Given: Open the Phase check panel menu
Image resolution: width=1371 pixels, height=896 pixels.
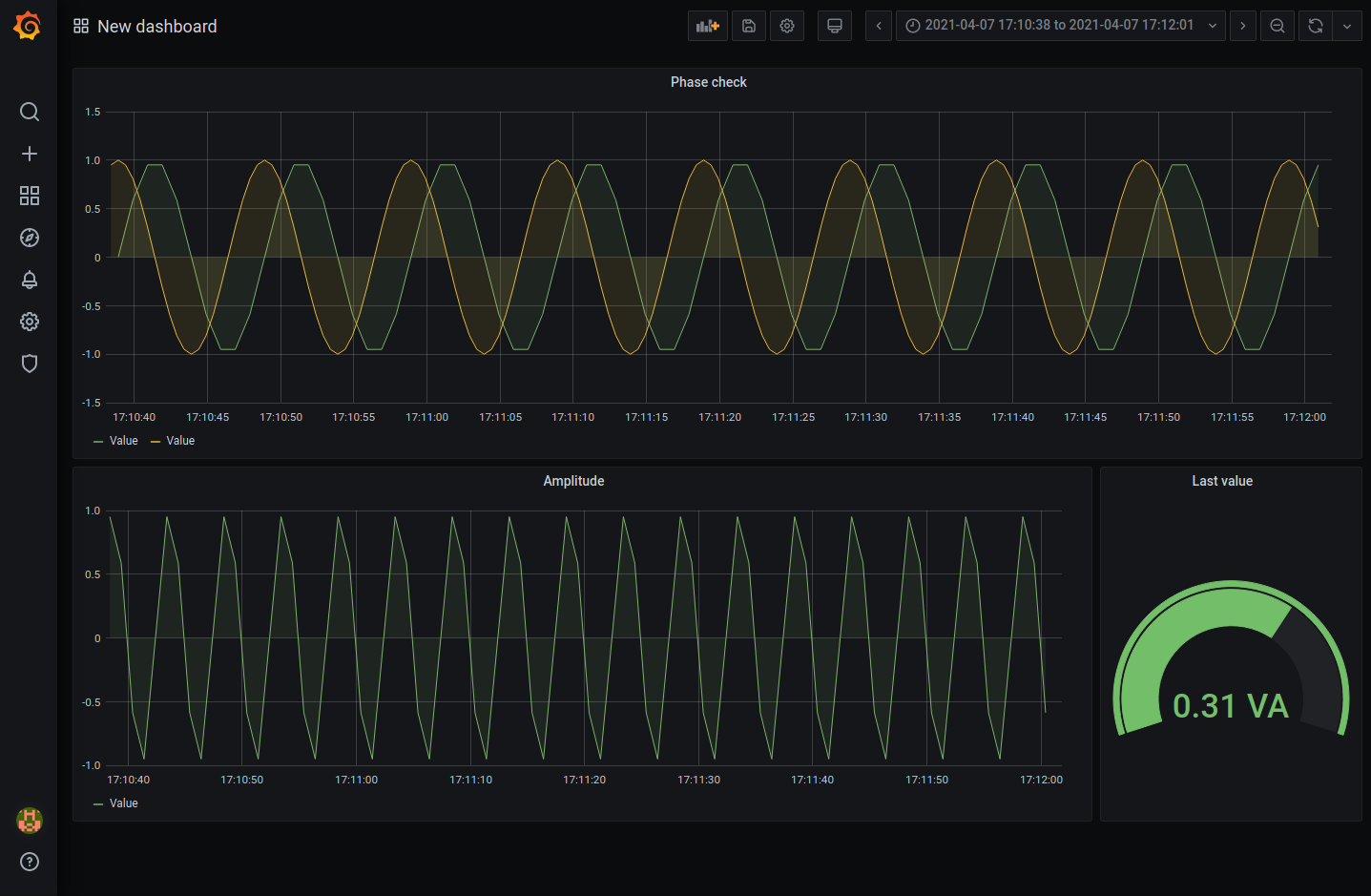Looking at the screenshot, I should (x=708, y=82).
